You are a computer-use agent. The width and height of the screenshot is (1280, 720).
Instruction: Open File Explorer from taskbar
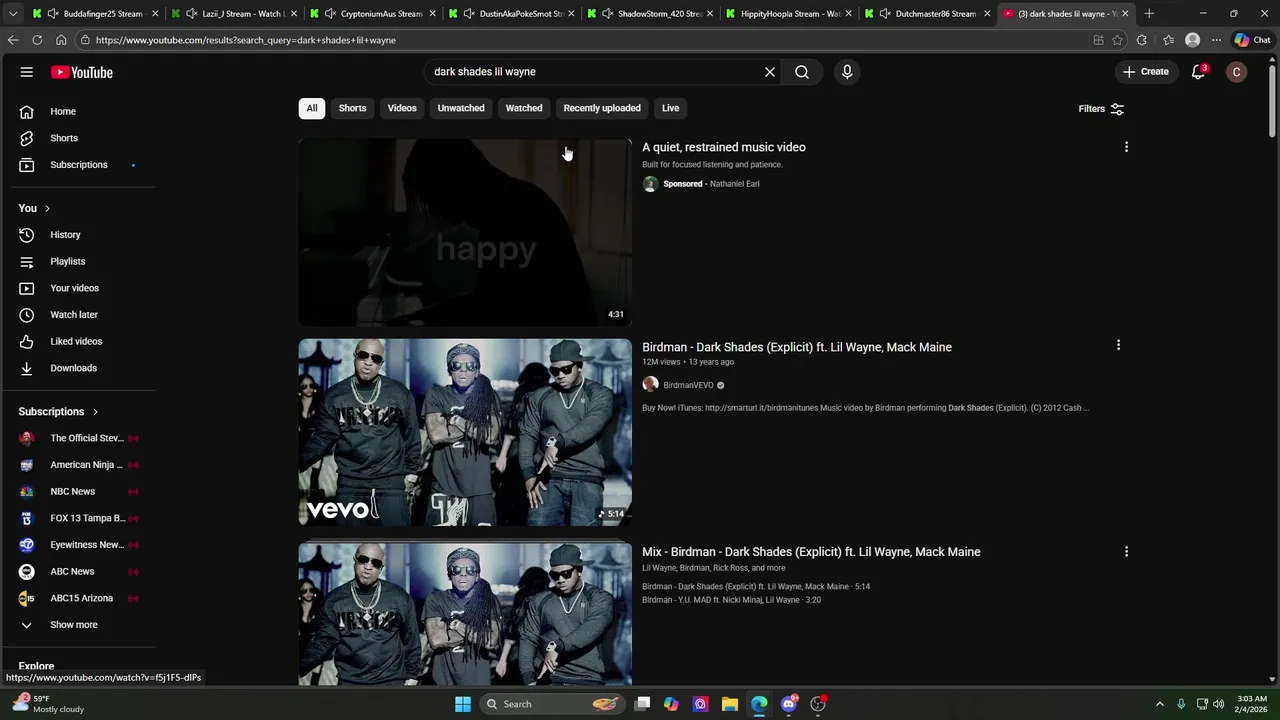(x=730, y=704)
